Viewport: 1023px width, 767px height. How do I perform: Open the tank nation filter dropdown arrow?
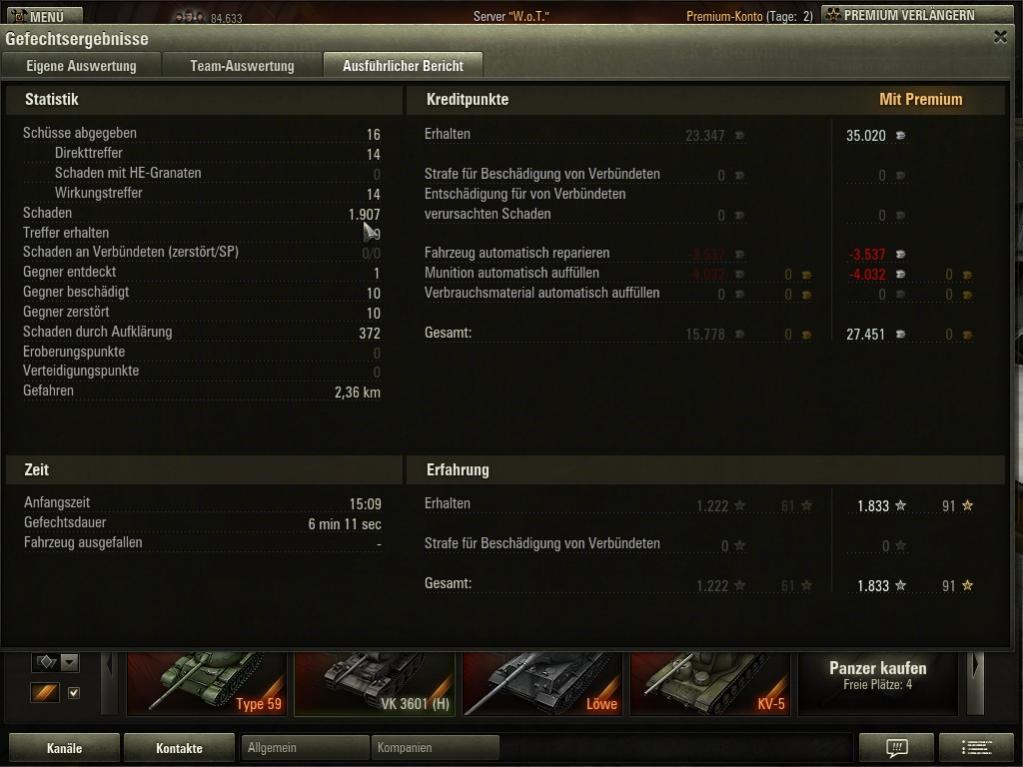point(70,663)
